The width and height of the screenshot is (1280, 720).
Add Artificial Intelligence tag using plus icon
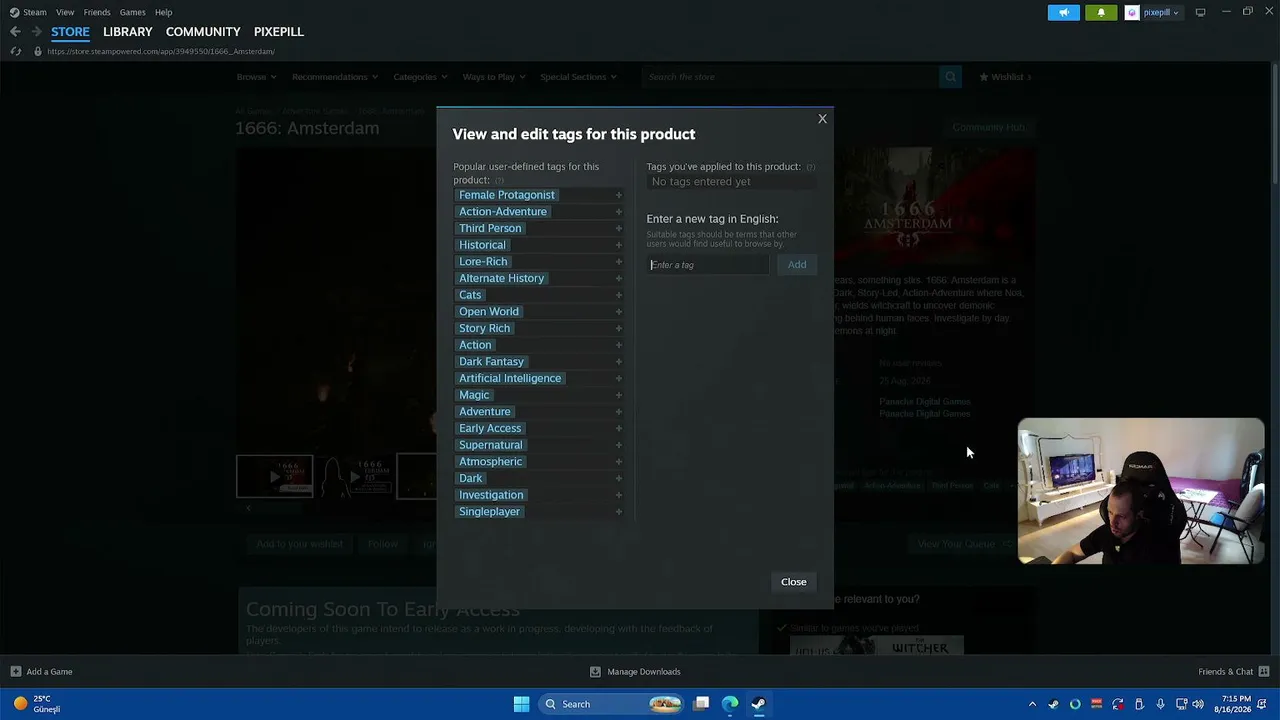(619, 378)
